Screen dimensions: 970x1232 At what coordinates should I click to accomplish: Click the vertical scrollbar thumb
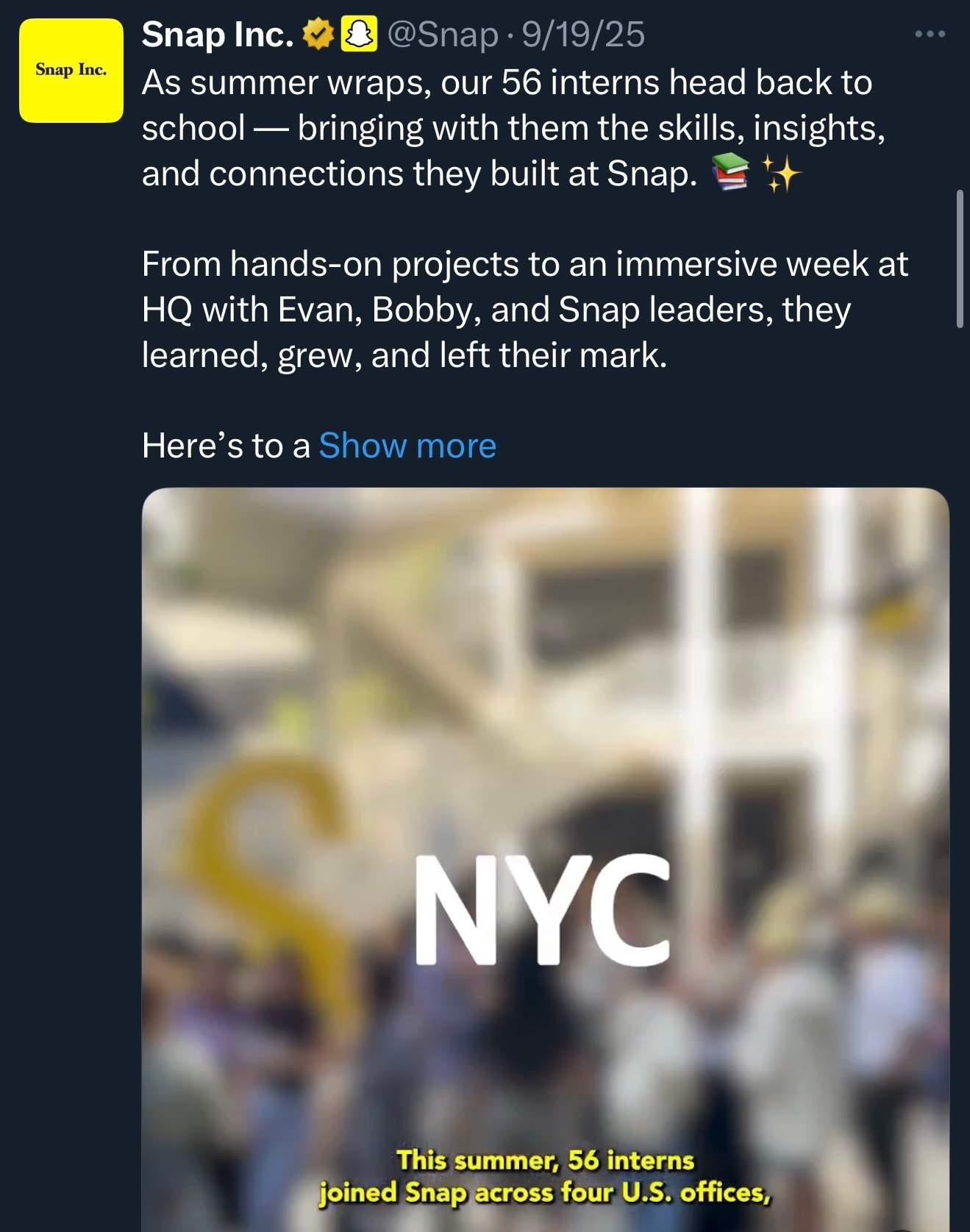959,258
